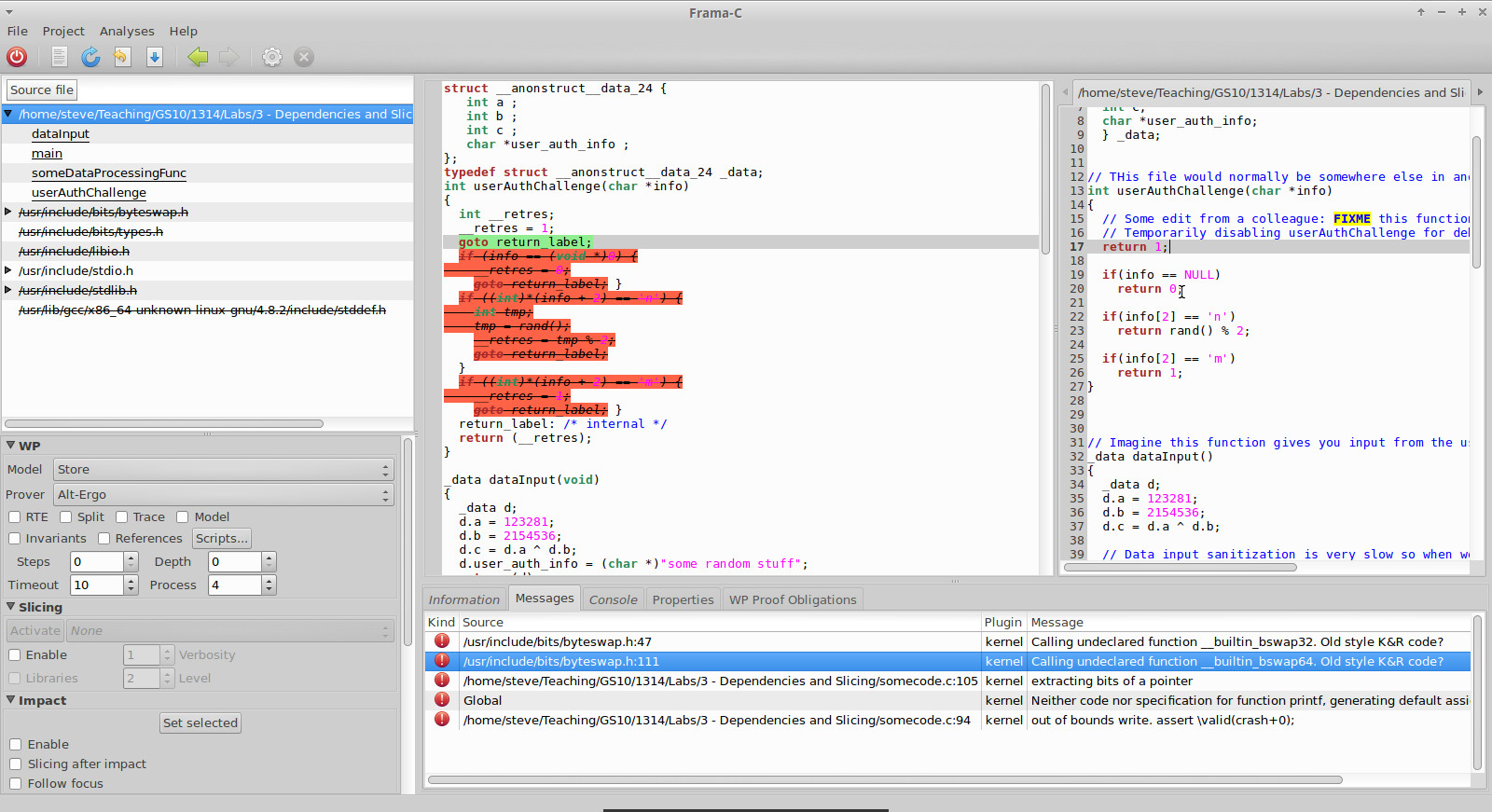Open the Help menu

pyautogui.click(x=183, y=31)
